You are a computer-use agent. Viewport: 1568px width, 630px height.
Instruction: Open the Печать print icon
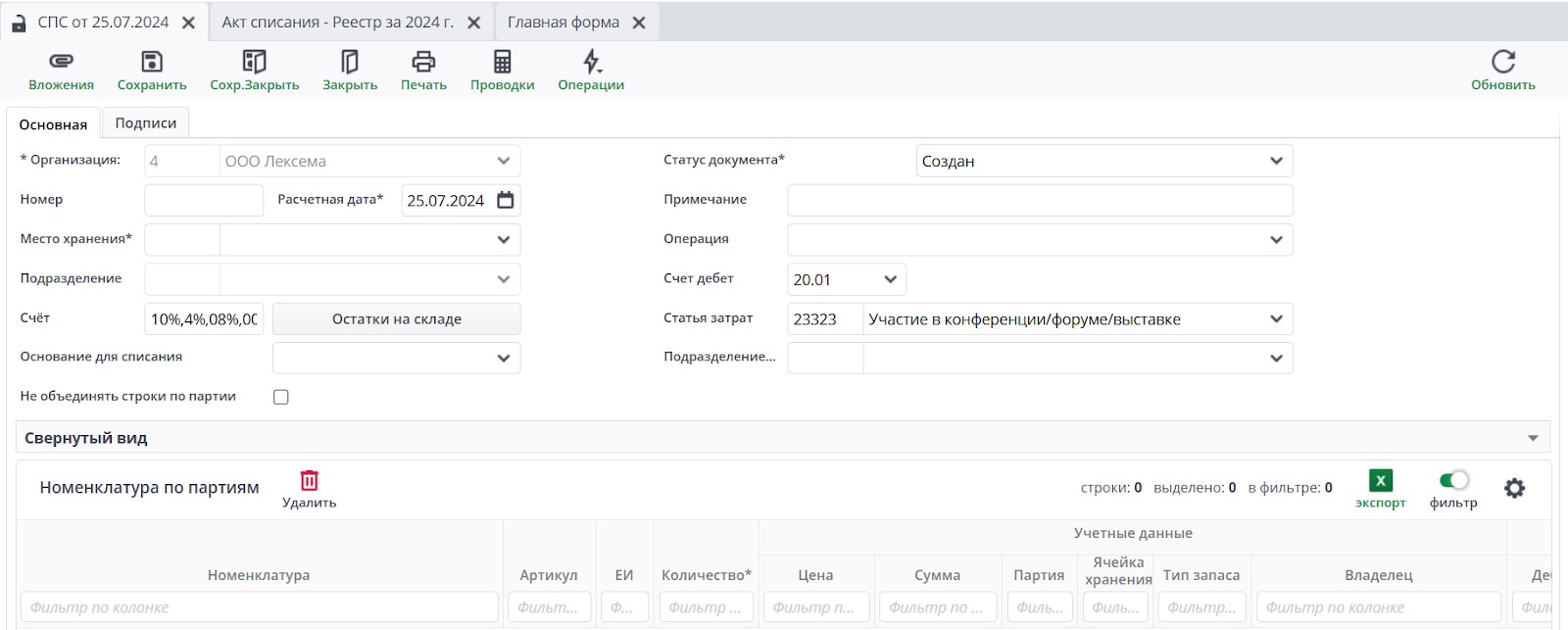[423, 62]
